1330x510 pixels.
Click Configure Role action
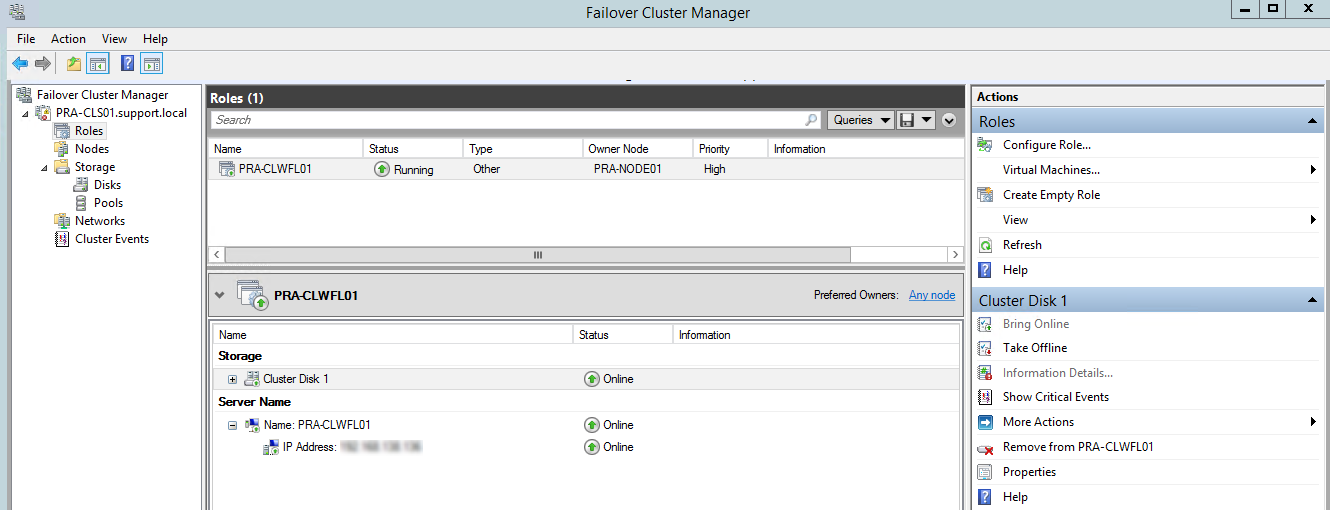(1047, 145)
